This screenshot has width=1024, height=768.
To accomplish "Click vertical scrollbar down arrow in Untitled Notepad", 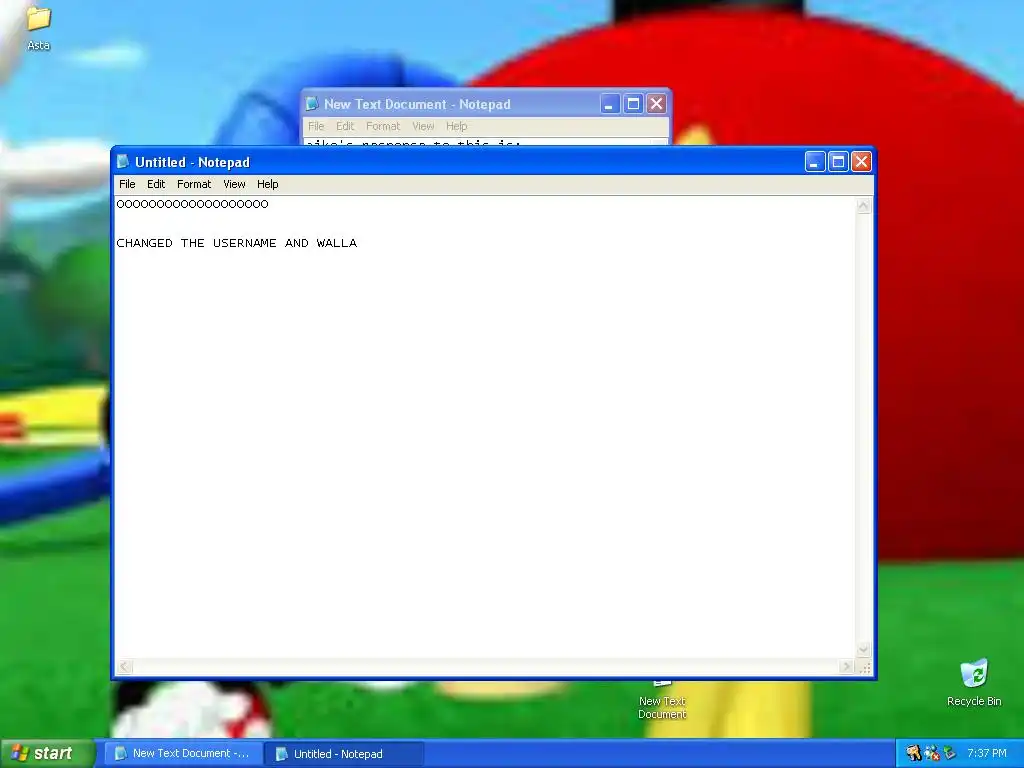I will [863, 650].
